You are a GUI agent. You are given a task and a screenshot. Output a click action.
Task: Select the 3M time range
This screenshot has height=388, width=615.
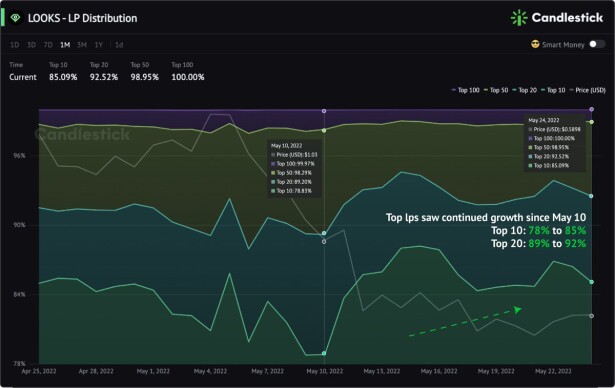pos(82,45)
